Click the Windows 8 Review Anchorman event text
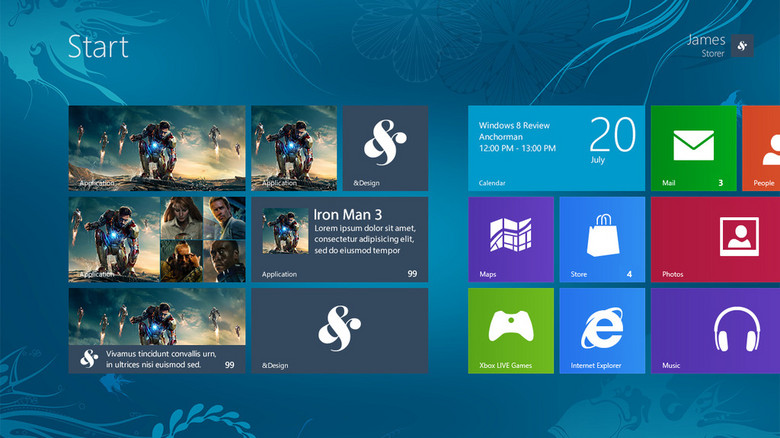 pos(514,131)
